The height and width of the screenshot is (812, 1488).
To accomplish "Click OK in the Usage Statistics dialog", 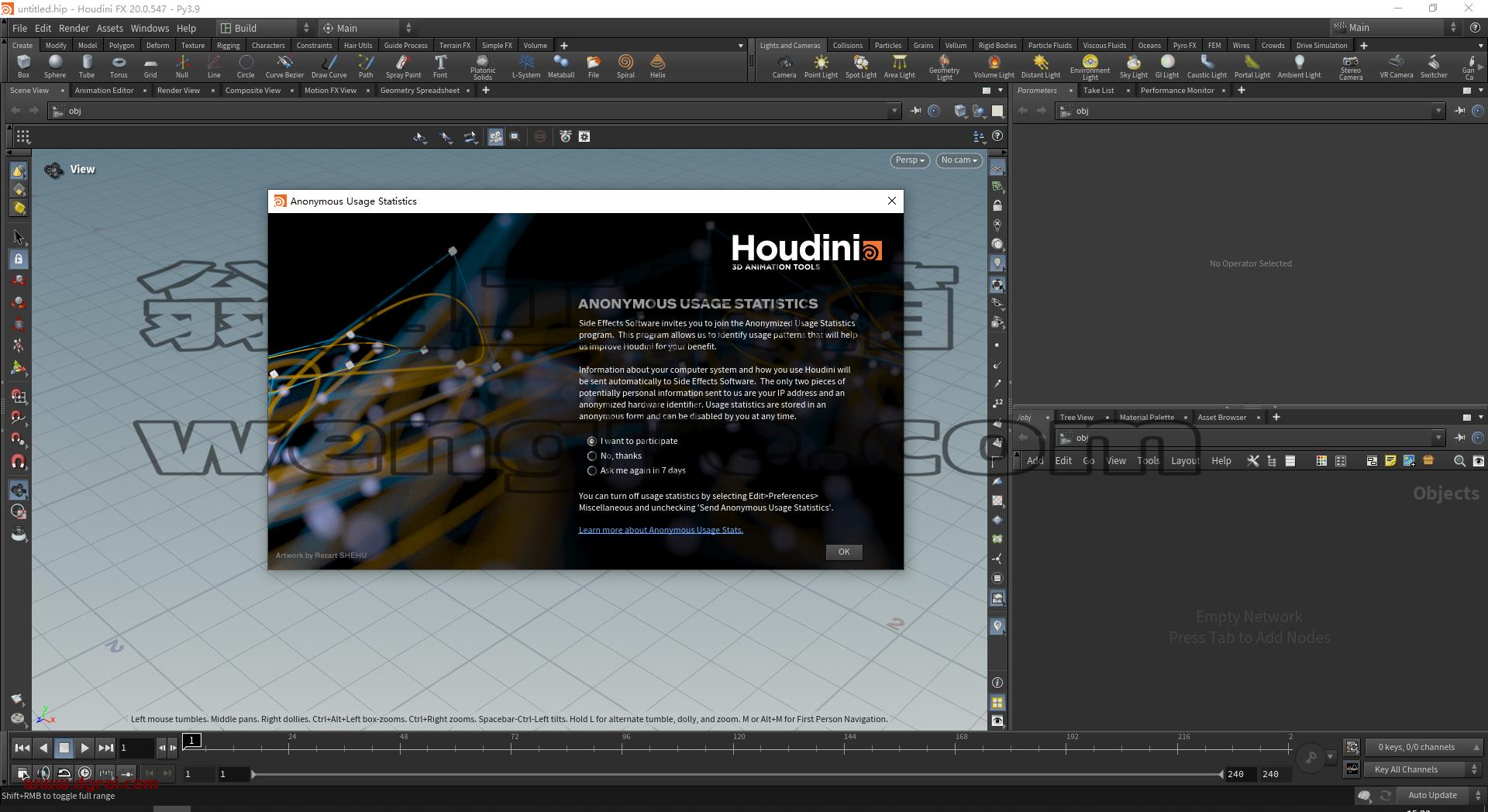I will 844,552.
